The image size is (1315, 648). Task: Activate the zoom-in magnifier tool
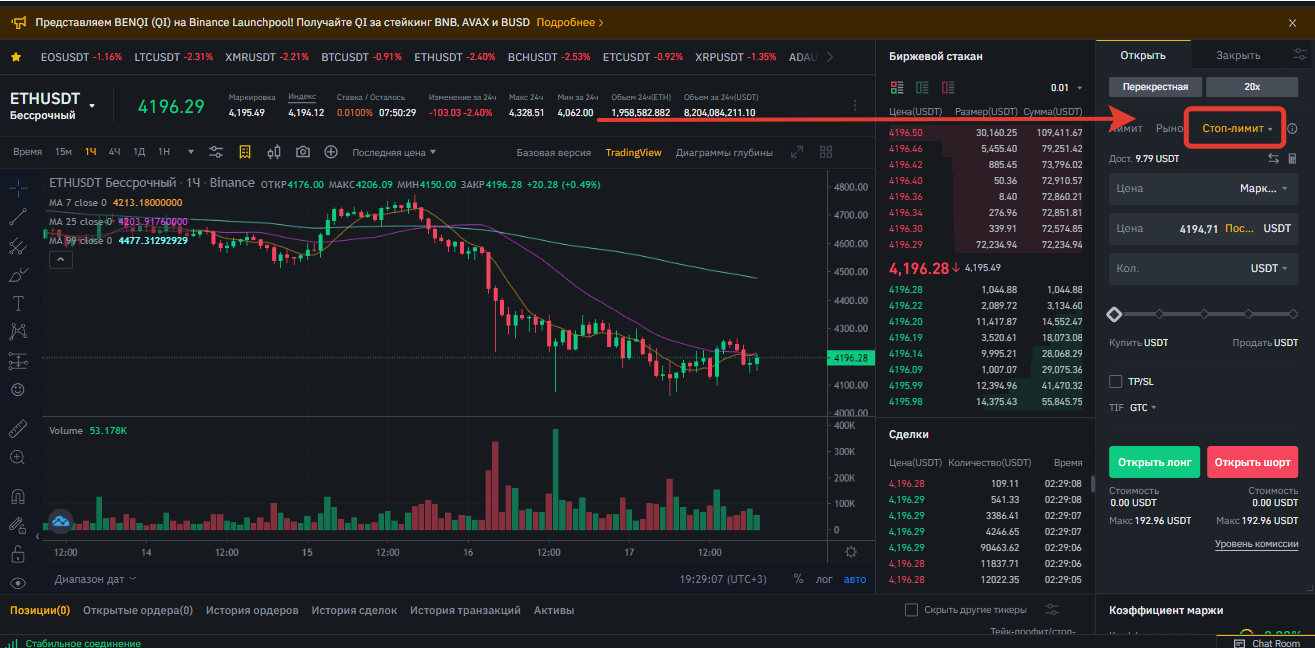(x=18, y=457)
